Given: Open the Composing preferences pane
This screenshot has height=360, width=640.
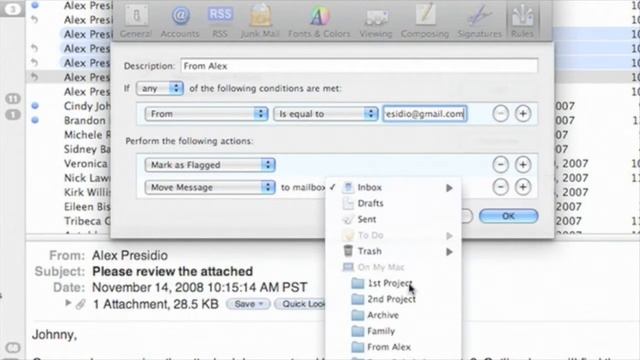Looking at the screenshot, I should [x=425, y=22].
